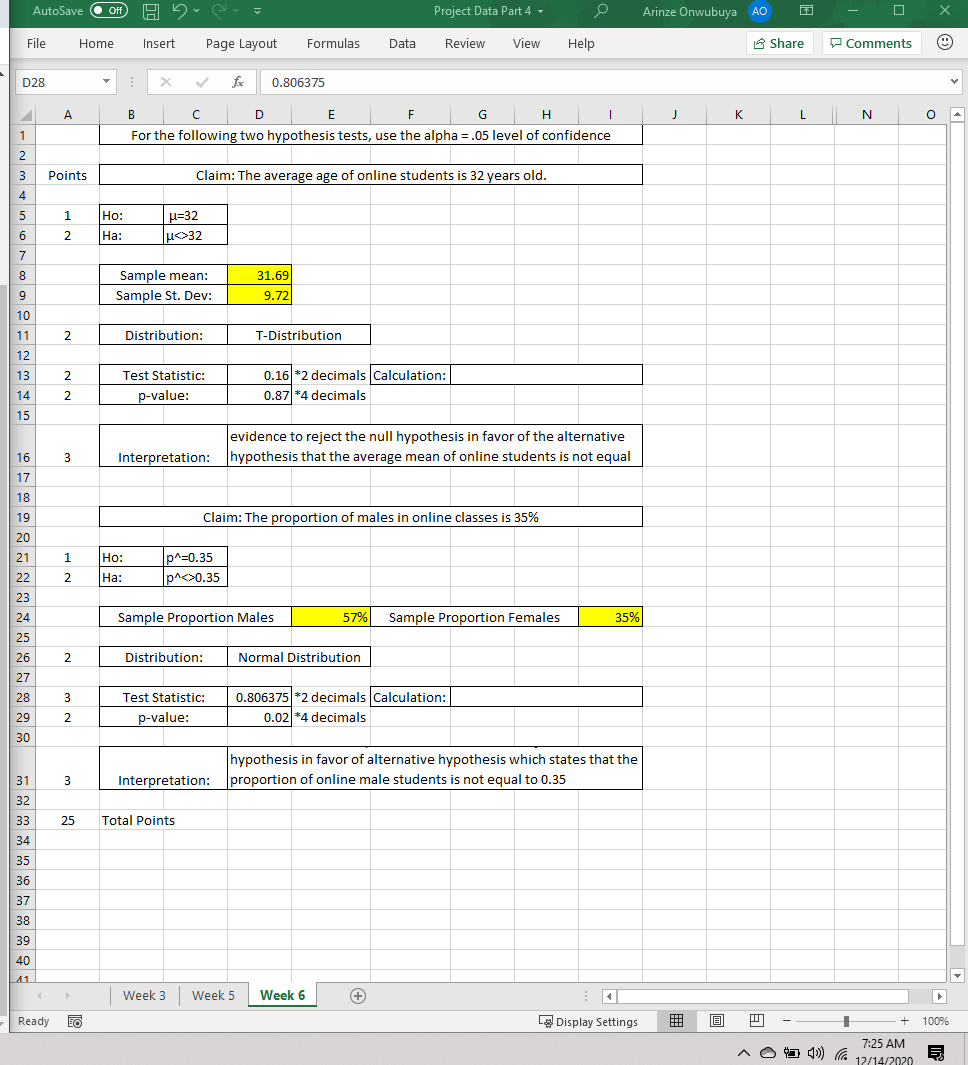Click the yellow Sample St. Dev cell 9.72
Image resolution: width=968 pixels, height=1065 pixels.
[259, 295]
